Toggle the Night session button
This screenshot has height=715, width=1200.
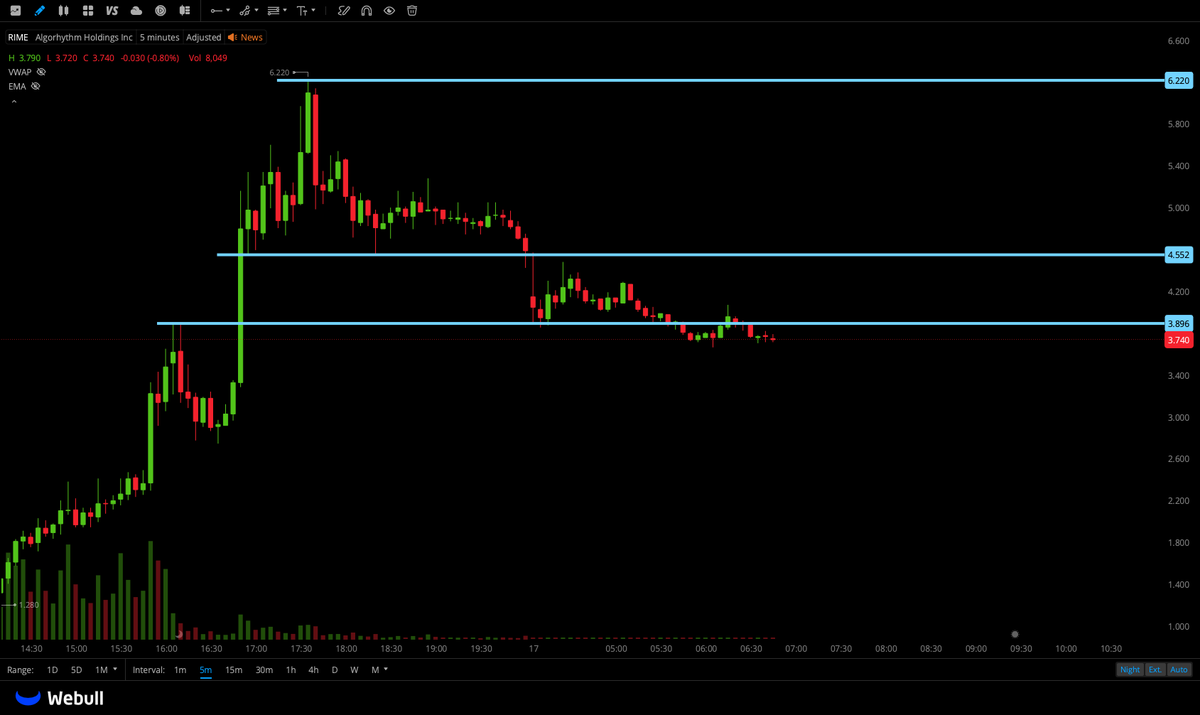coord(1129,669)
